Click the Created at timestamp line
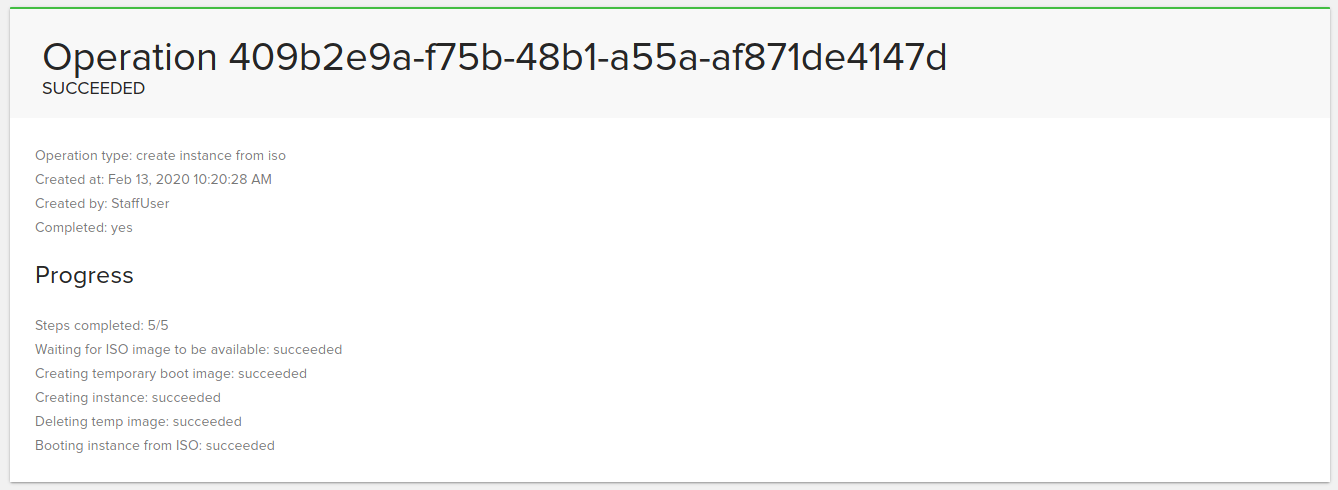Image resolution: width=1338 pixels, height=490 pixels. coord(153,180)
